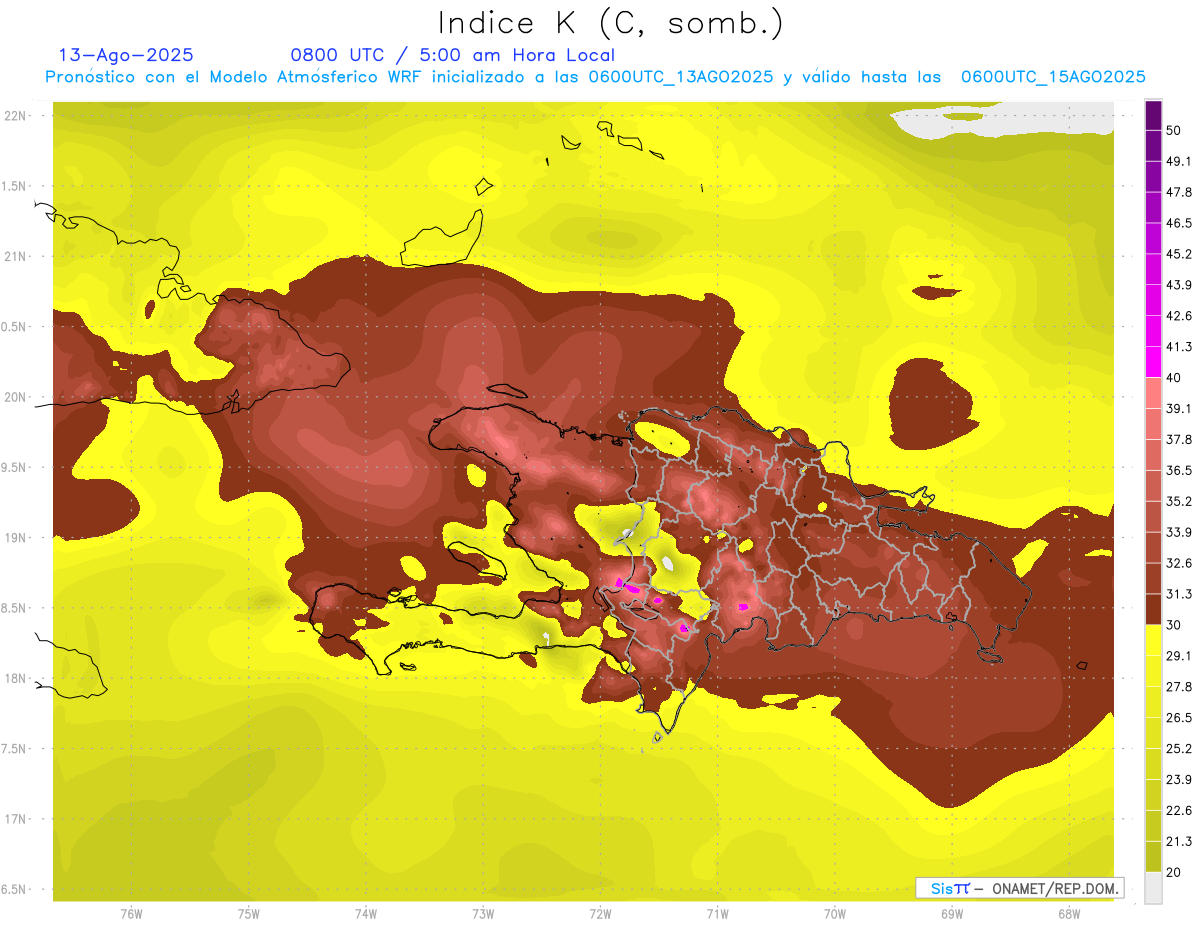1200x927 pixels.
Task: Click the legend value '45.2'
Action: click(x=1179, y=254)
